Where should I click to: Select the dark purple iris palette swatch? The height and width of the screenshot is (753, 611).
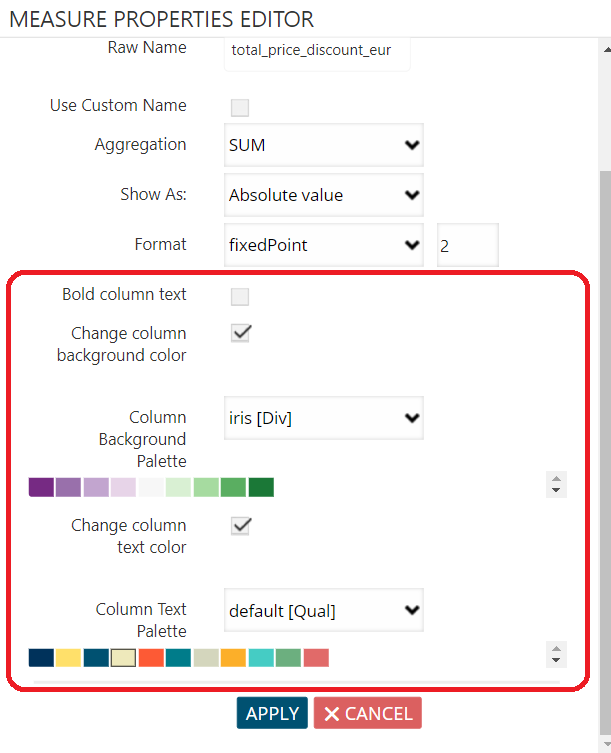pos(41,487)
